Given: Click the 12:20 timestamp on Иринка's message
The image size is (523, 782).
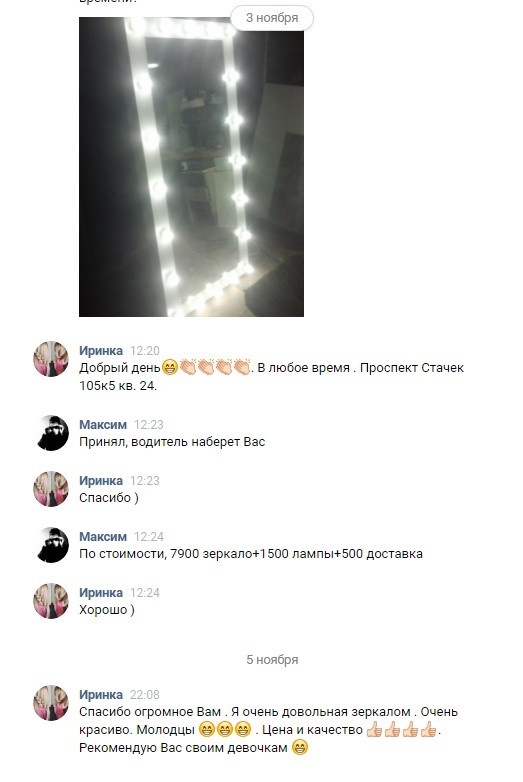Looking at the screenshot, I should pyautogui.click(x=145, y=351).
